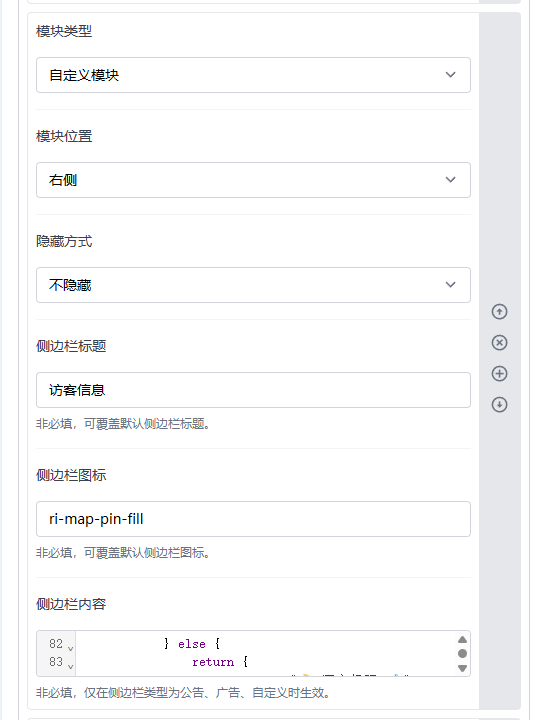Screen dimensions: 549x720
Task: Move this module up with arrow icon
Action: (x=499, y=312)
